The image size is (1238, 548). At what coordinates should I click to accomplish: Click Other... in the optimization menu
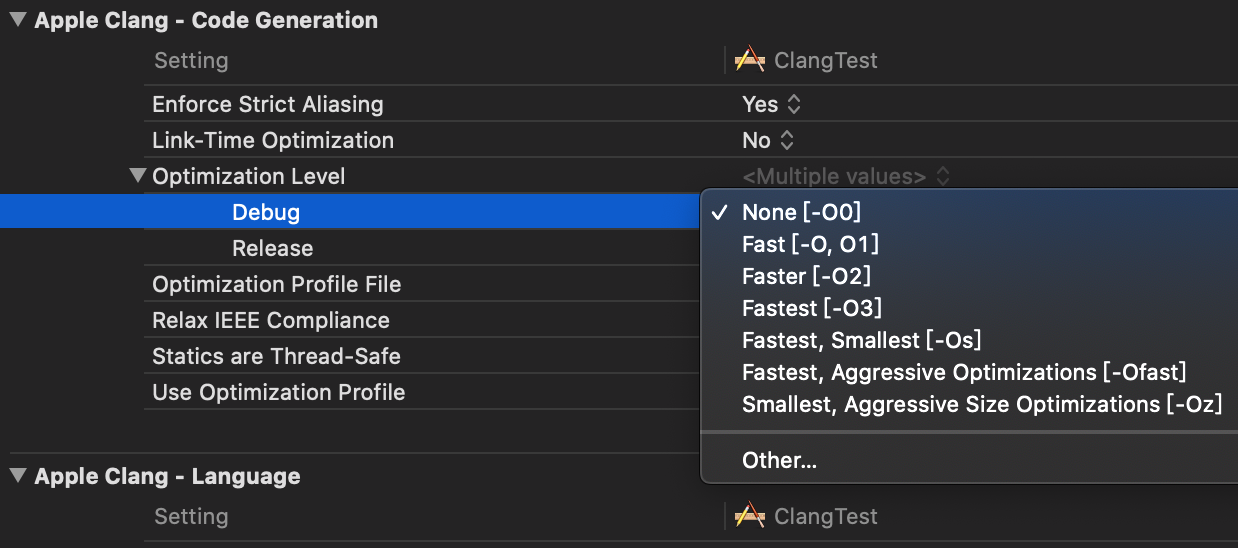click(x=779, y=460)
